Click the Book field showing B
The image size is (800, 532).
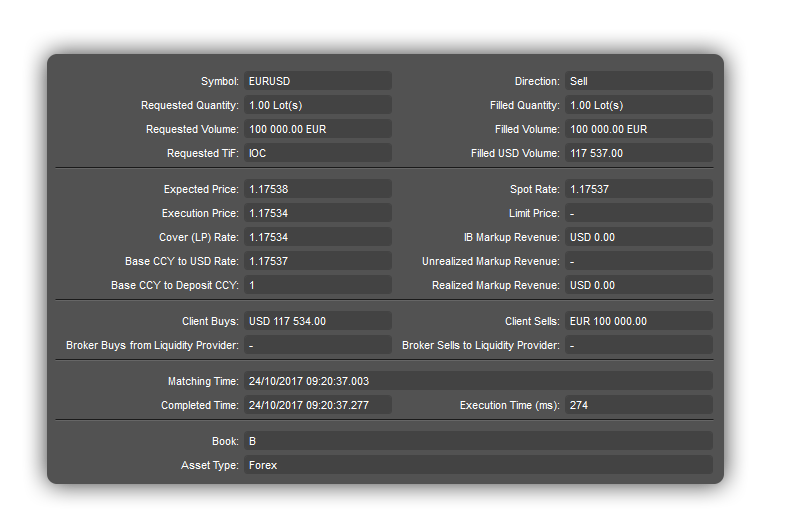click(x=478, y=441)
